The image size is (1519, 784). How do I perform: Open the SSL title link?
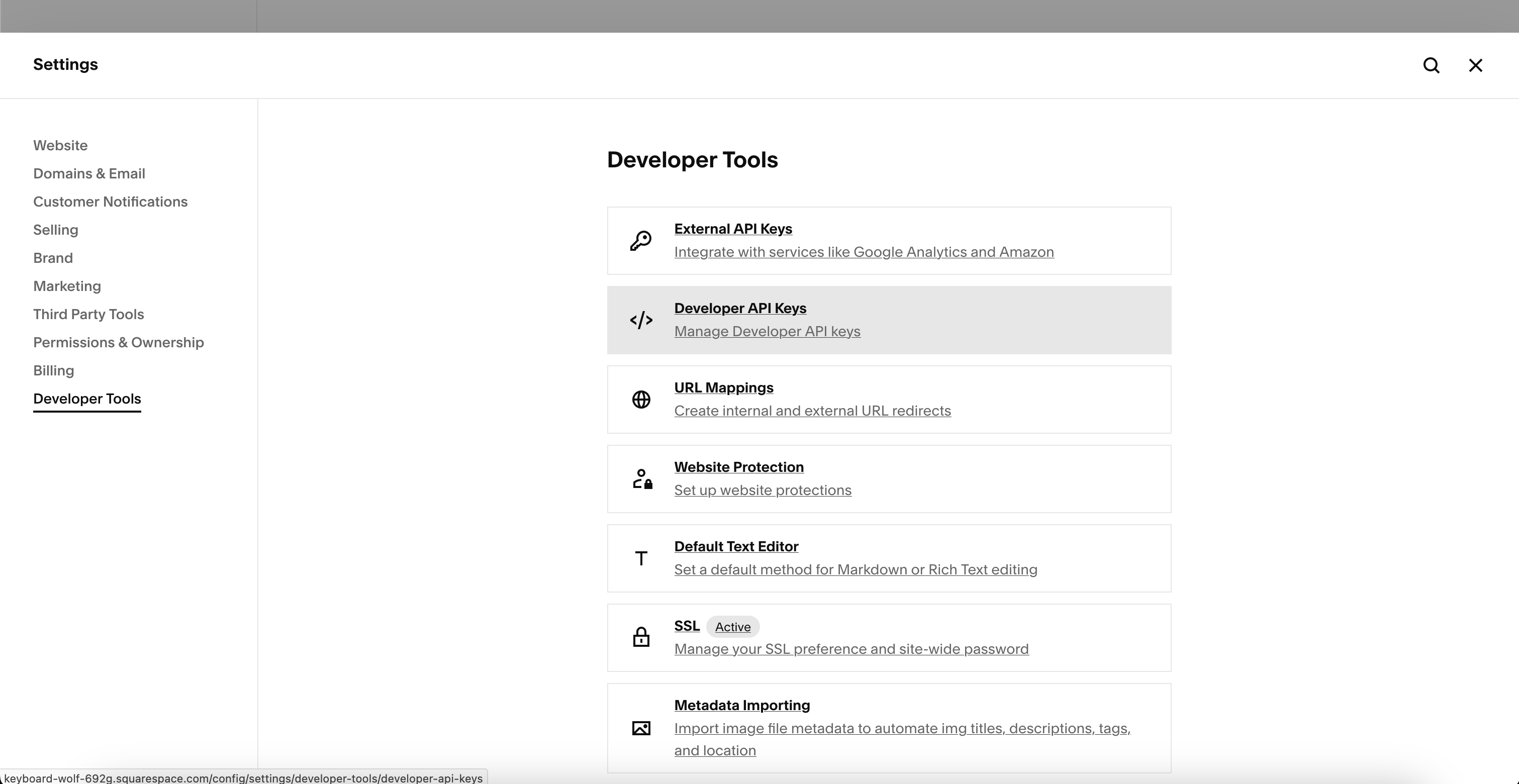[x=687, y=626]
